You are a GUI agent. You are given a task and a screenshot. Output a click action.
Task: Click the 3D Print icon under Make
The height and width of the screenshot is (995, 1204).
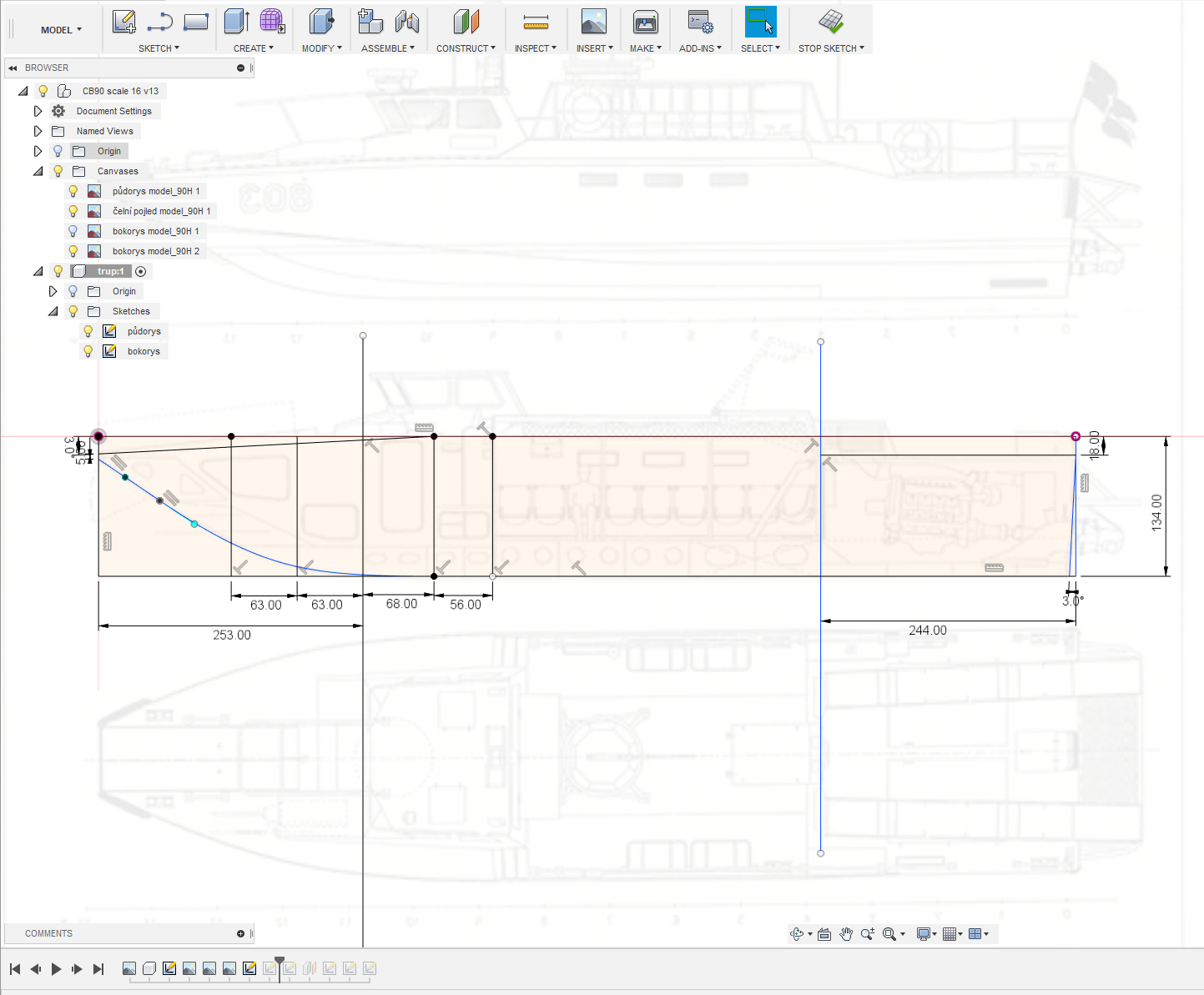(x=645, y=22)
